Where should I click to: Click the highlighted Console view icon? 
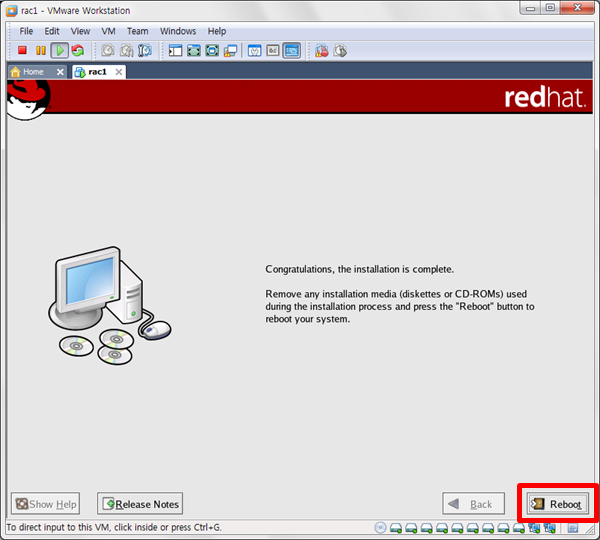292,50
